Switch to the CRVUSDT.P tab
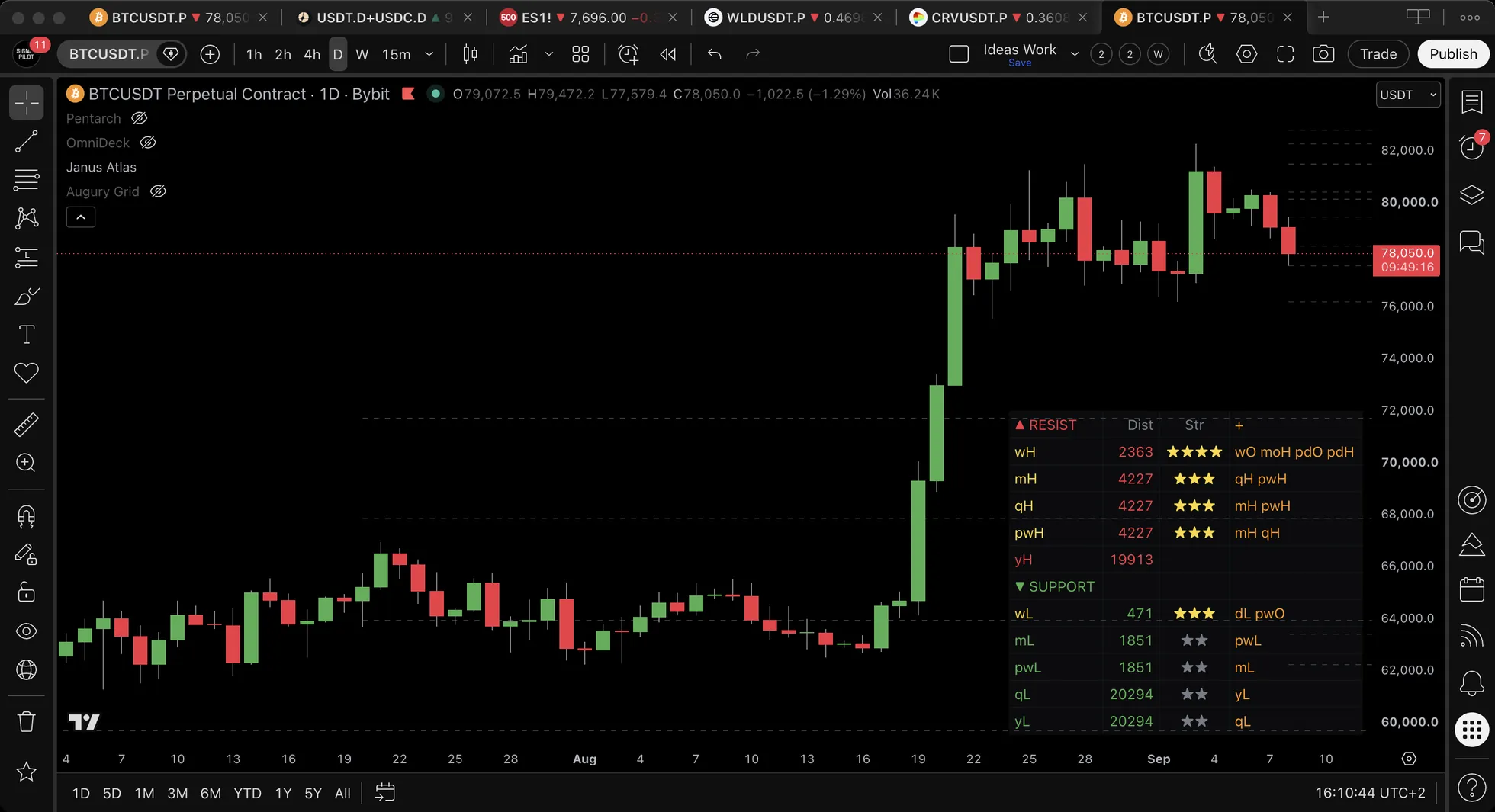This screenshot has width=1495, height=812. coord(999,17)
